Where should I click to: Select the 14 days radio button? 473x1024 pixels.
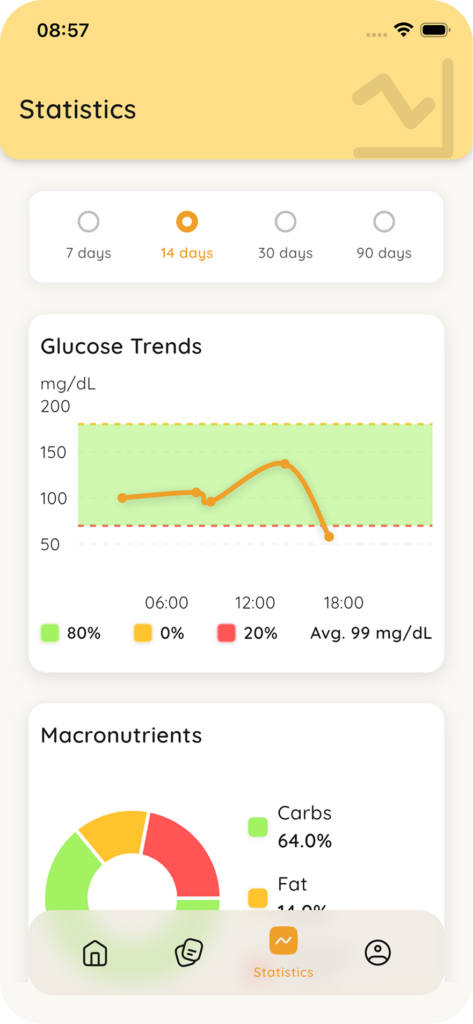(187, 222)
